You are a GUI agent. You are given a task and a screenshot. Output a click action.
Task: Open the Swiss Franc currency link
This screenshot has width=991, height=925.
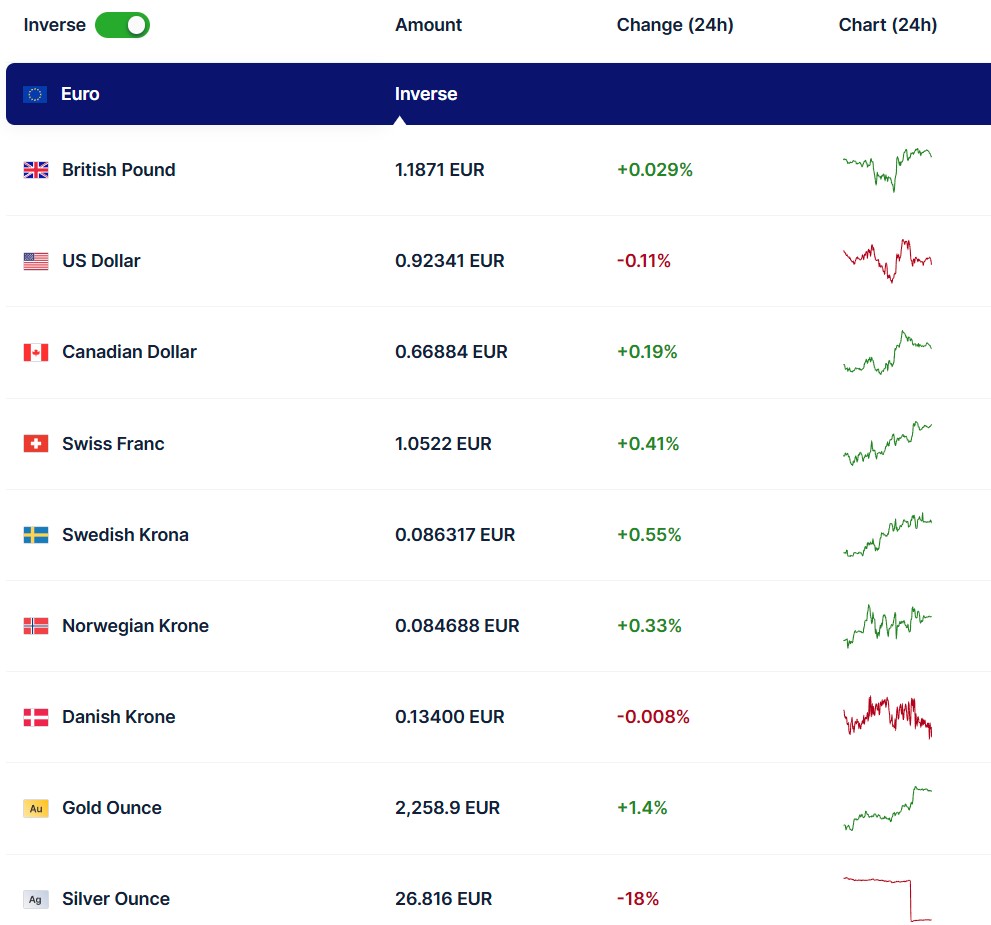coord(113,444)
